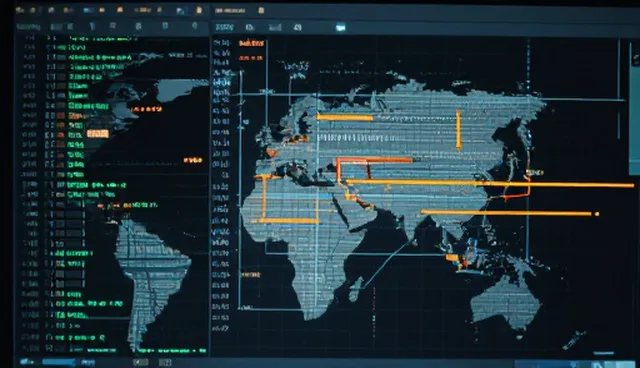Click the map pin icon in left panel toolbar
This screenshot has height=368, width=640.
195,26
